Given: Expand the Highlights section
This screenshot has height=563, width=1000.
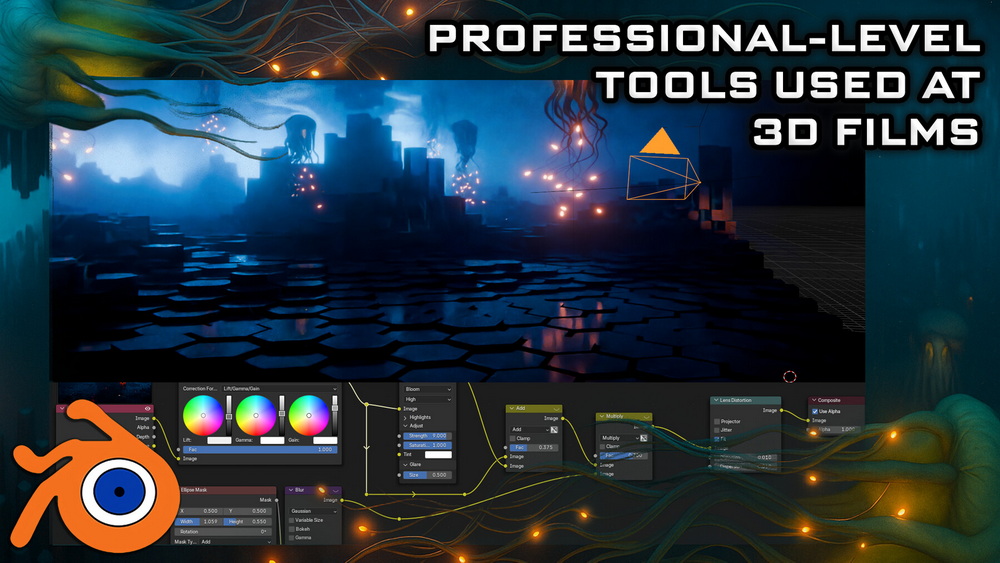Looking at the screenshot, I should 406,418.
